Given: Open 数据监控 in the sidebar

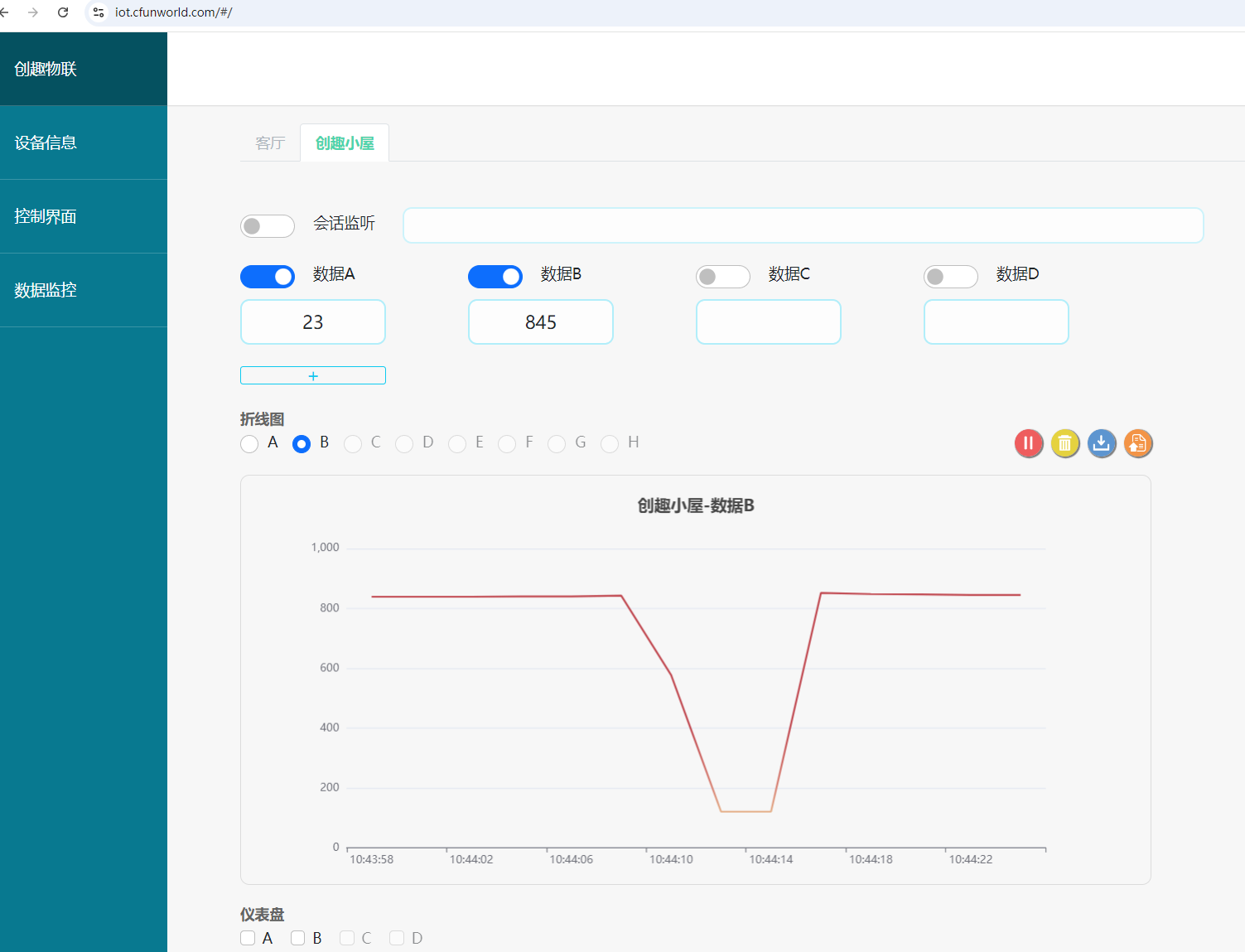Looking at the screenshot, I should 83,290.
